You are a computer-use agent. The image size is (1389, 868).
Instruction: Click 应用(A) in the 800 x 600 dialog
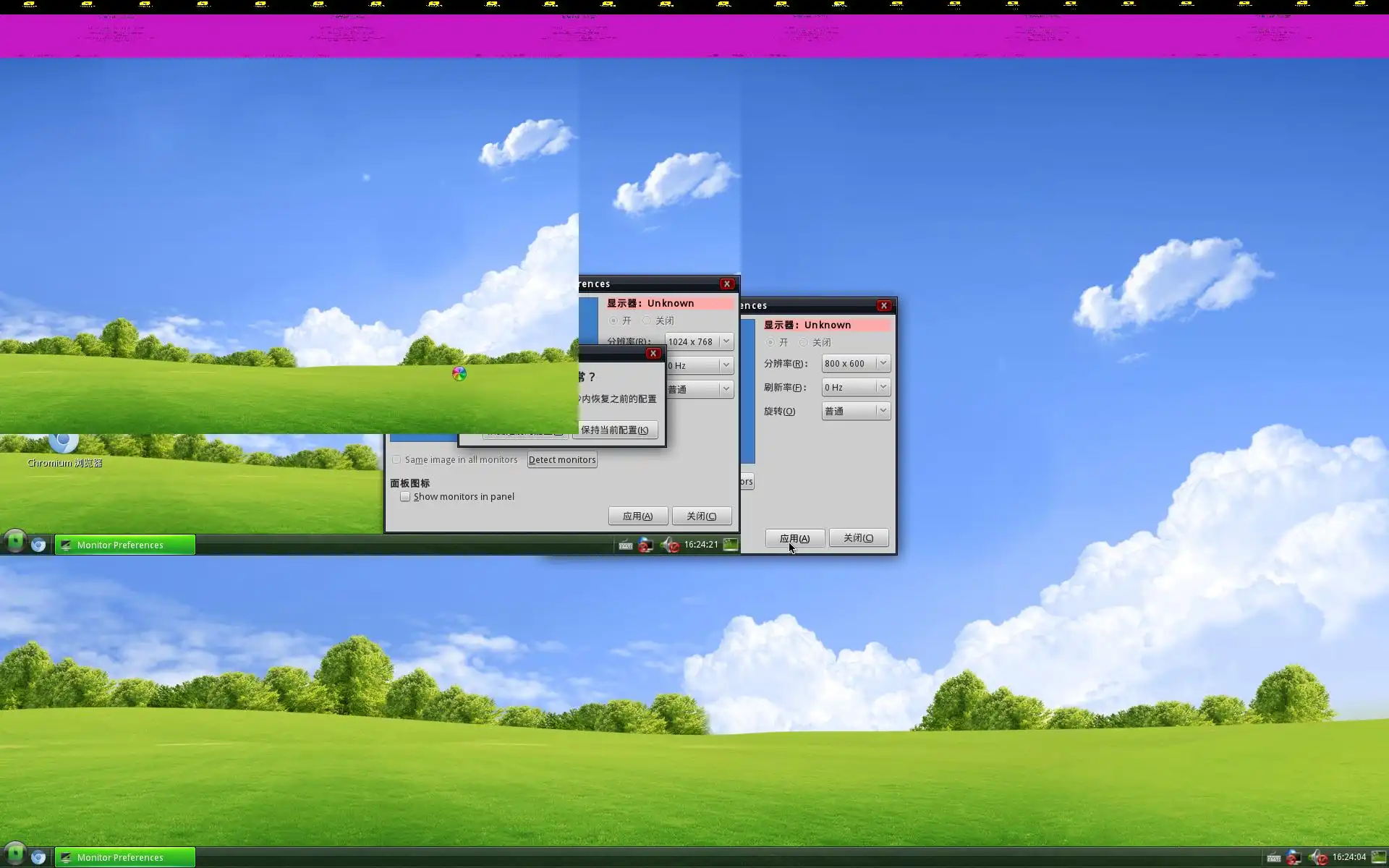pyautogui.click(x=794, y=539)
